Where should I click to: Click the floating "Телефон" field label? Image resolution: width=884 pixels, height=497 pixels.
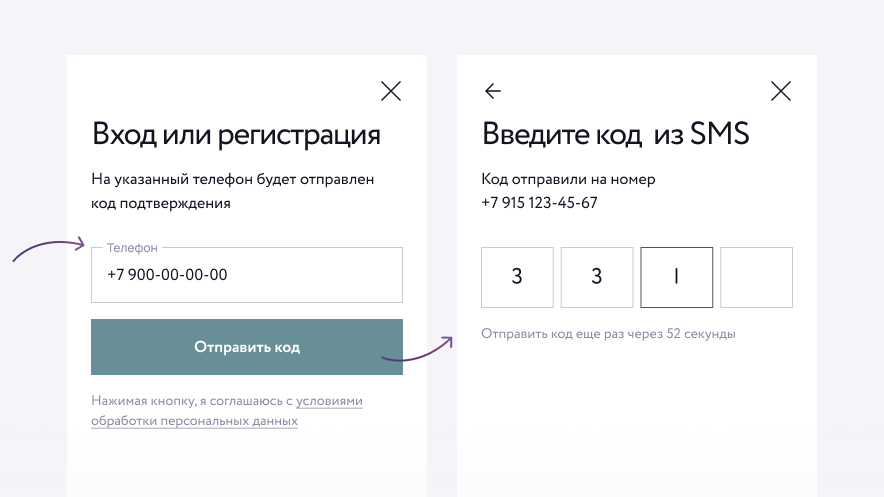click(x=132, y=248)
